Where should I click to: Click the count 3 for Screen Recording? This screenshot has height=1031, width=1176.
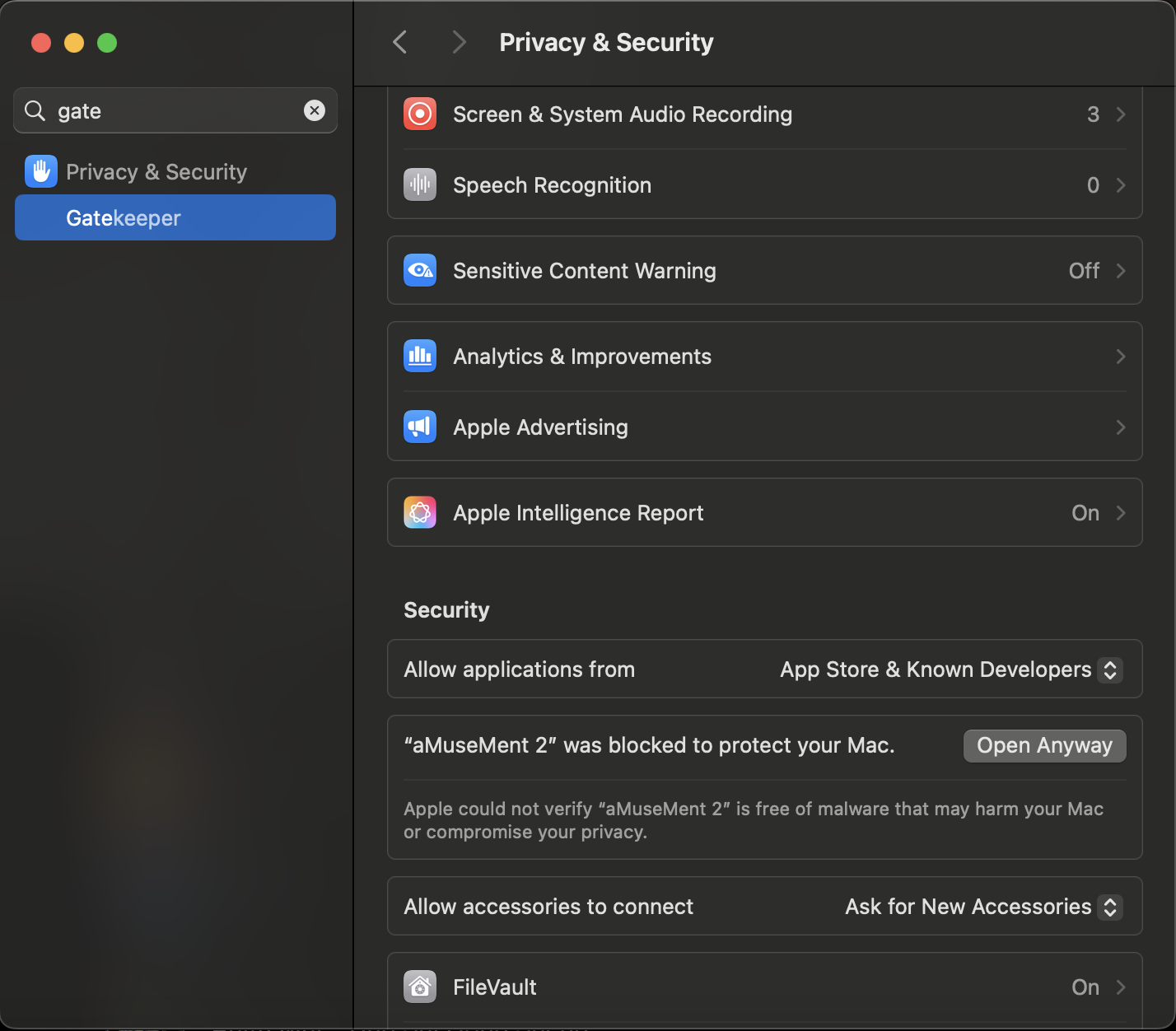pyautogui.click(x=1093, y=114)
